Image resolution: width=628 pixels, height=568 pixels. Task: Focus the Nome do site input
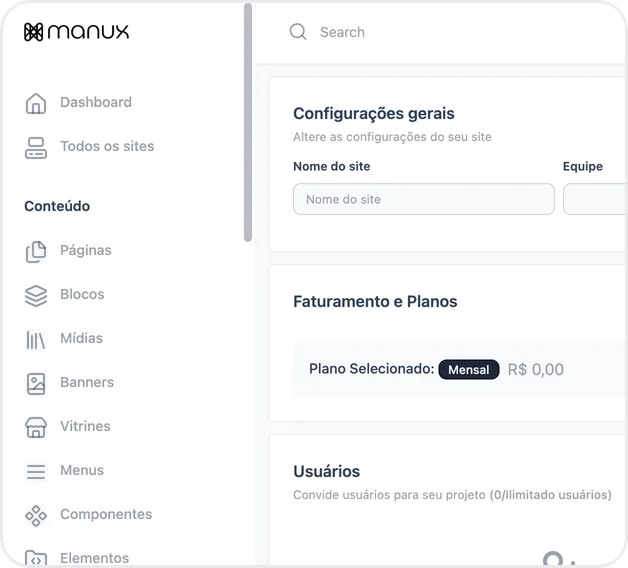[423, 199]
